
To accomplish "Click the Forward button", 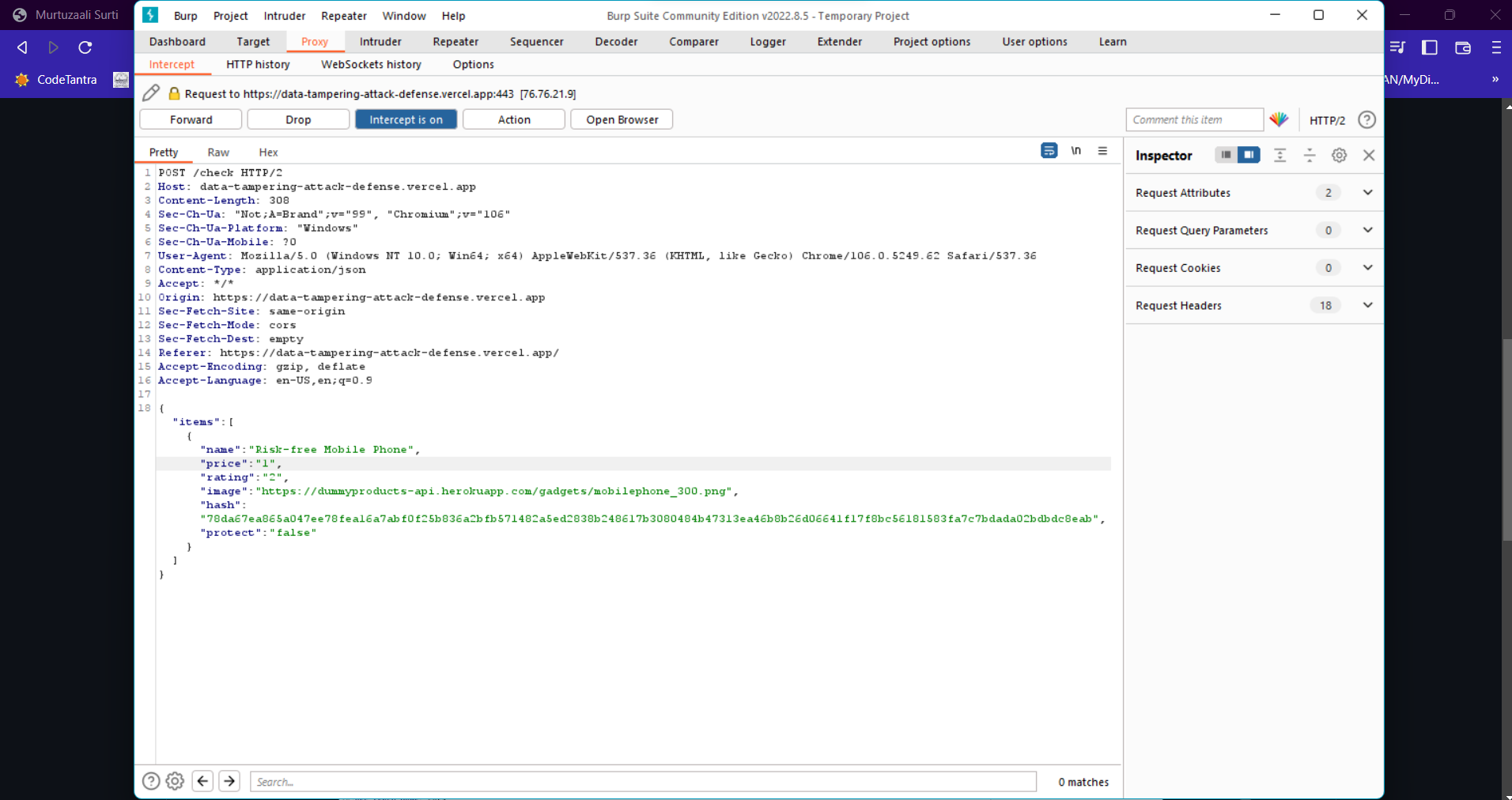I will [190, 119].
